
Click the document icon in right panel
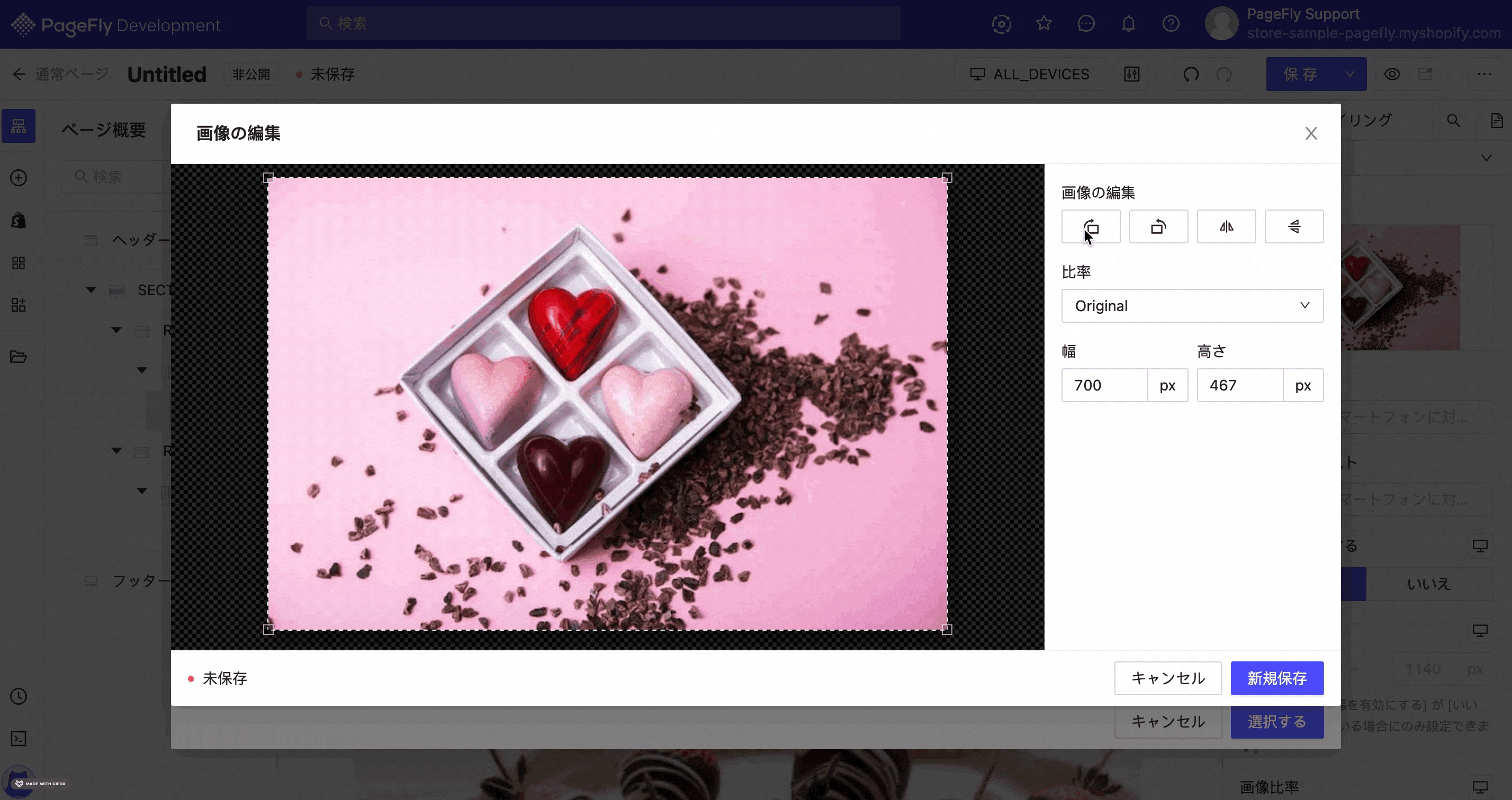pos(1496,121)
